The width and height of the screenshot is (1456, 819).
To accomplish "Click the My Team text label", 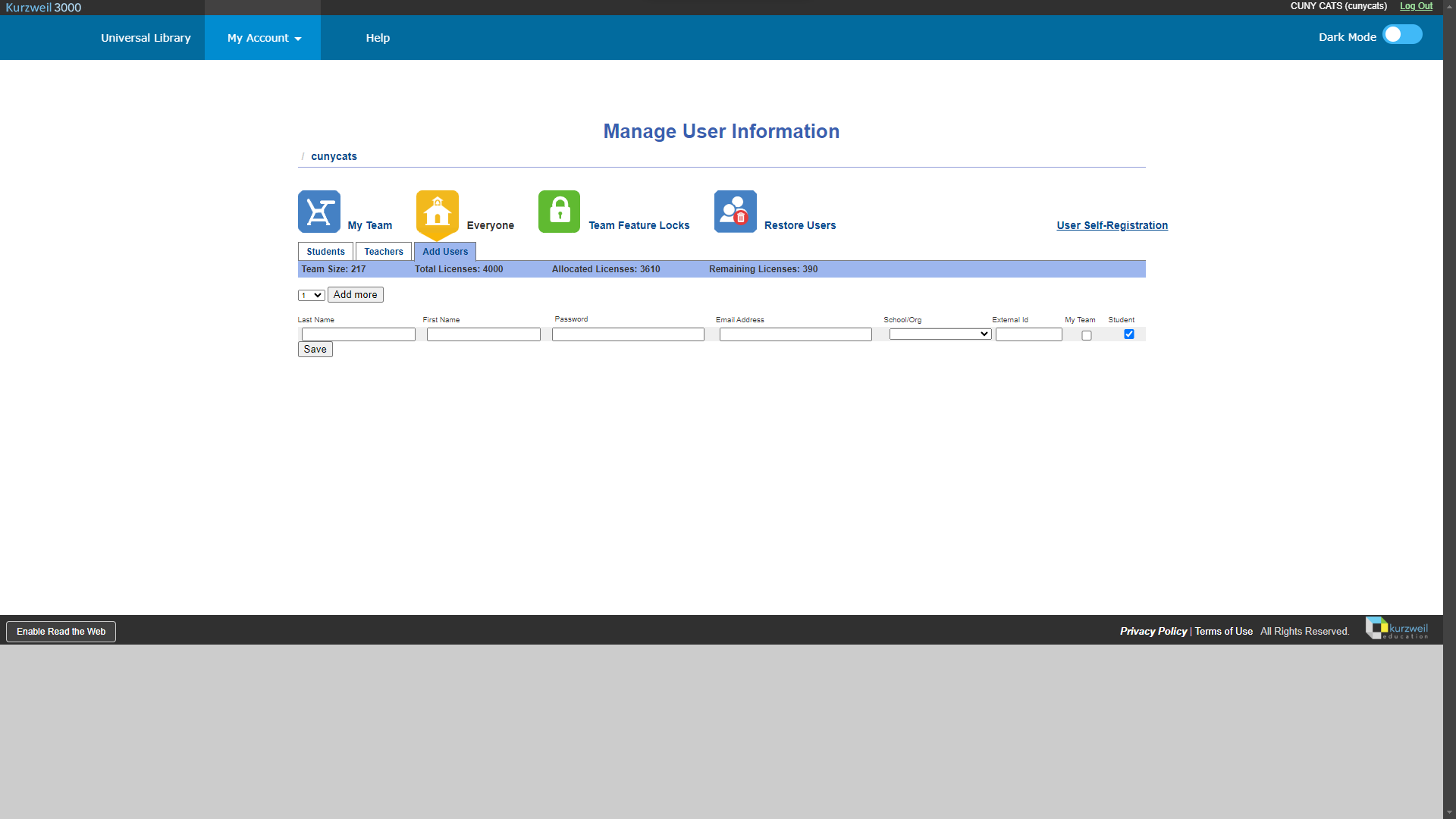I will tap(370, 226).
